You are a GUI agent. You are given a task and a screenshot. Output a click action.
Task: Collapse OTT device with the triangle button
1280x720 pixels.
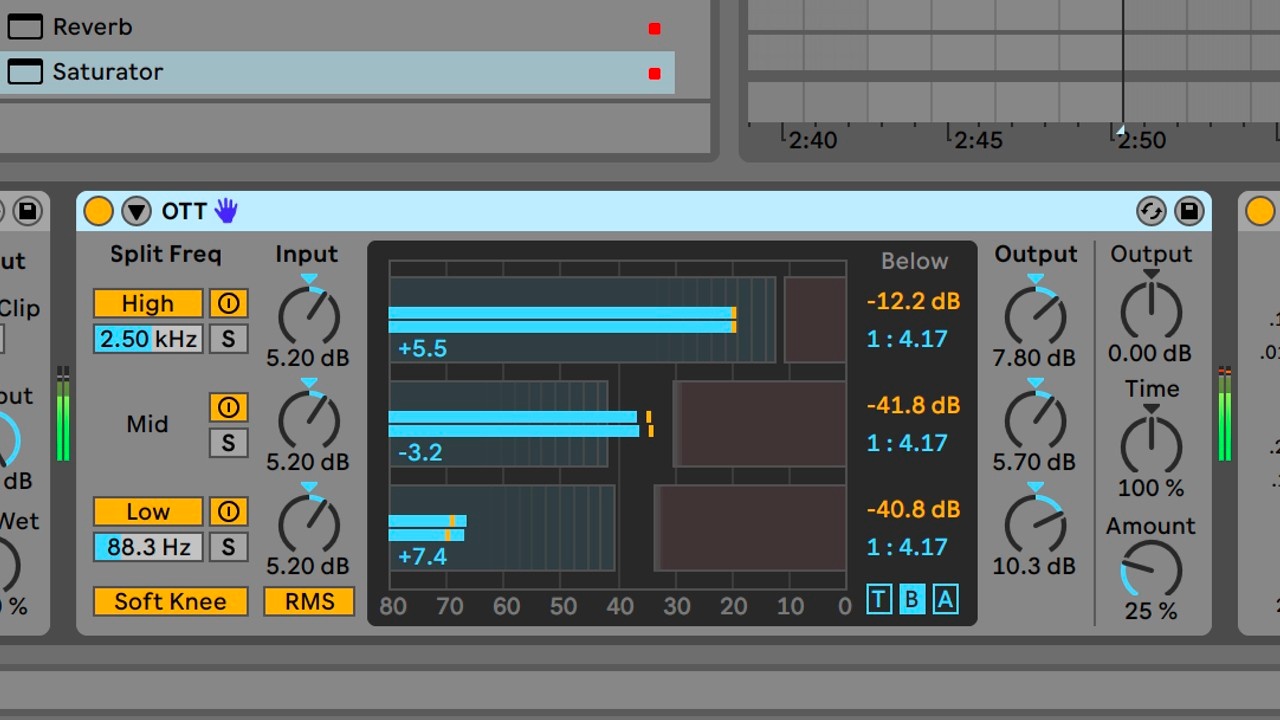click(x=136, y=211)
